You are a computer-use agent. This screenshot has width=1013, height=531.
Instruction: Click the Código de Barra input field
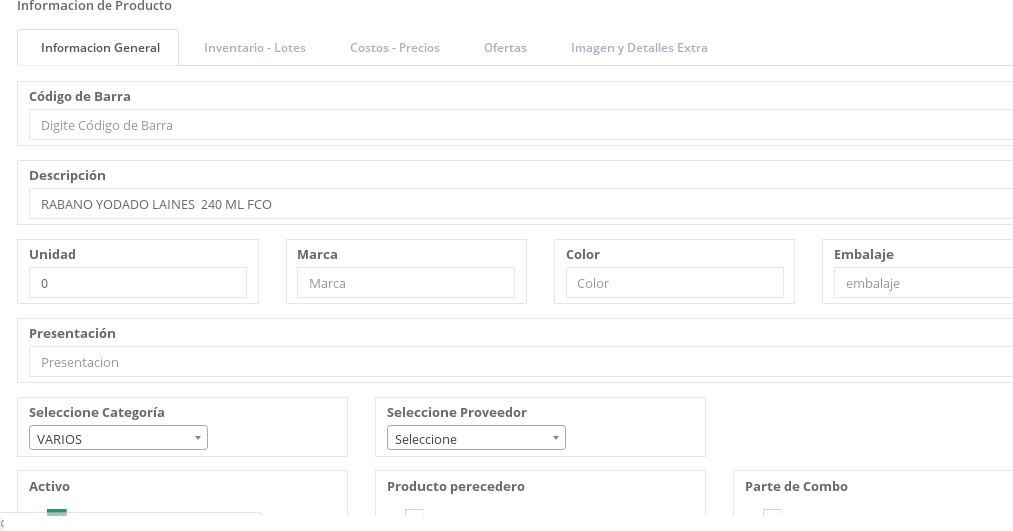point(520,125)
